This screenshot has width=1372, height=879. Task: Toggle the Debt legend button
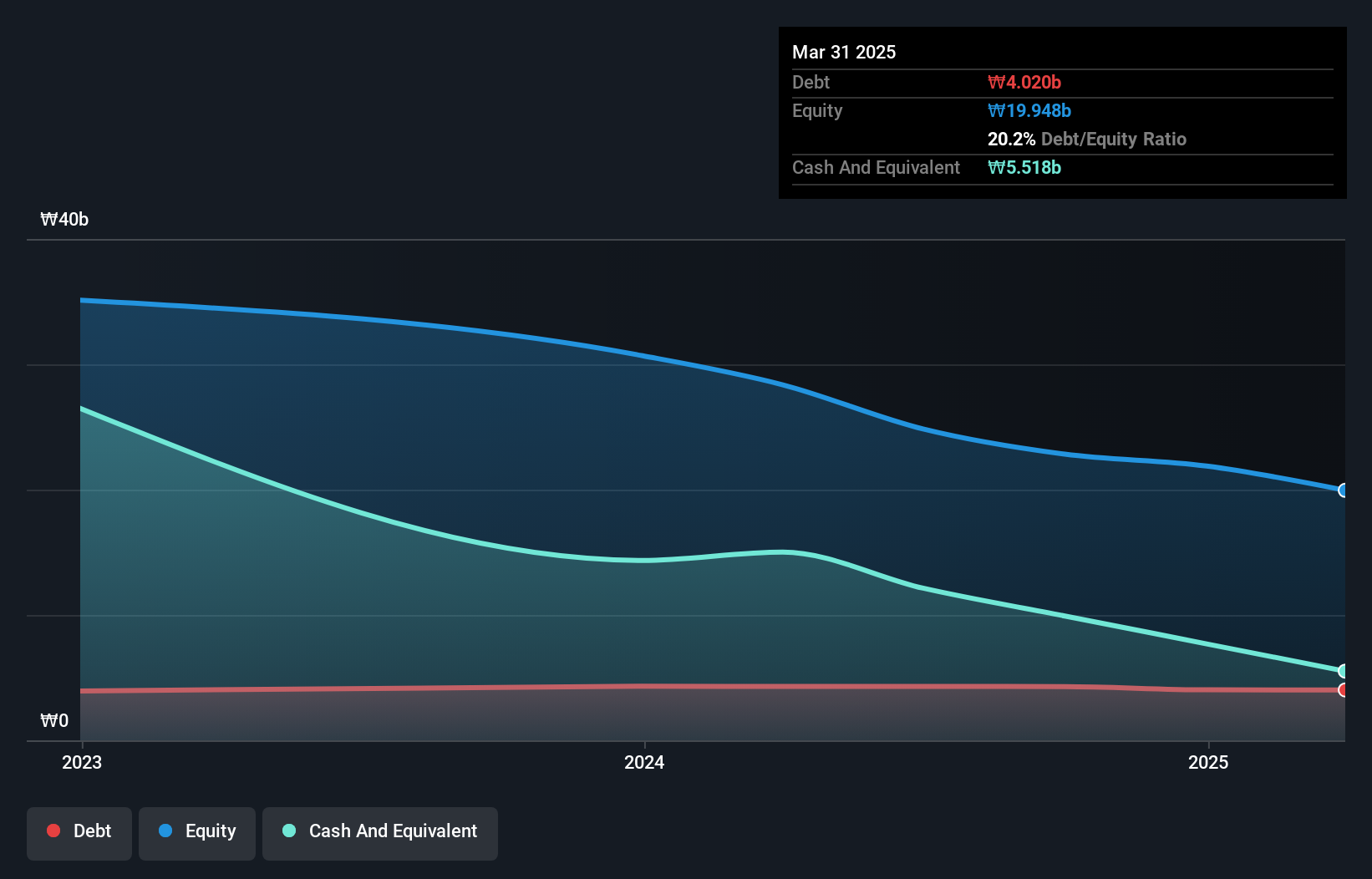79,833
